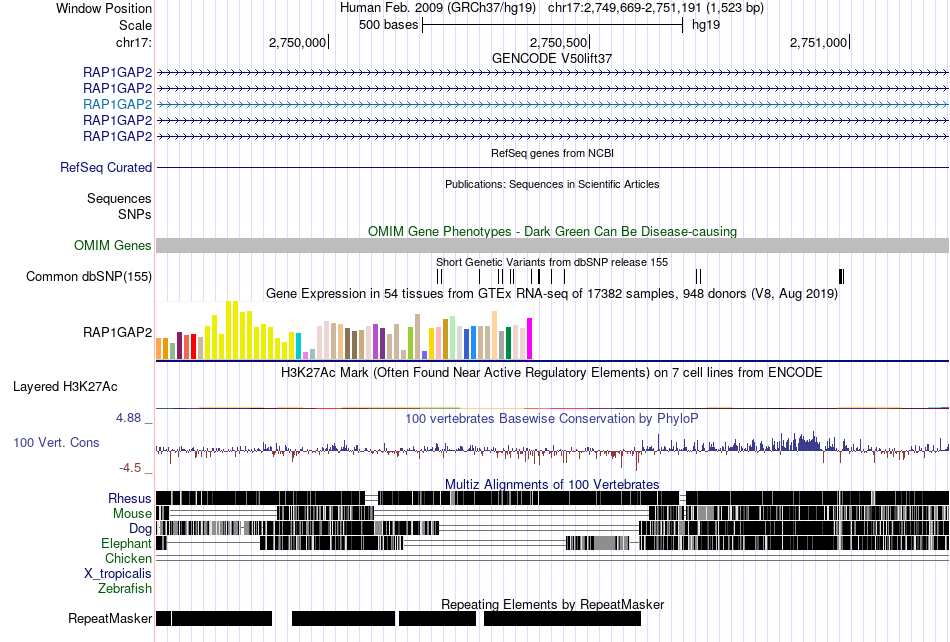Open "Repeating Elements by RepeatMasker" title
Screen dimensions: 950x642
[x=552, y=604]
